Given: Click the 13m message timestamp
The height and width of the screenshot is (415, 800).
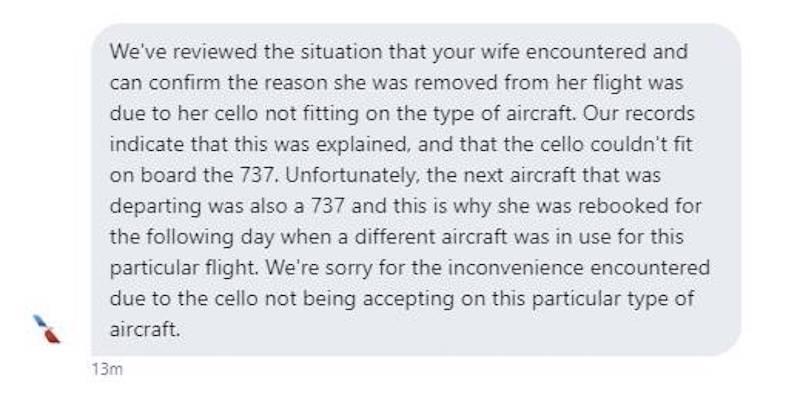Looking at the screenshot, I should pyautogui.click(x=107, y=369).
